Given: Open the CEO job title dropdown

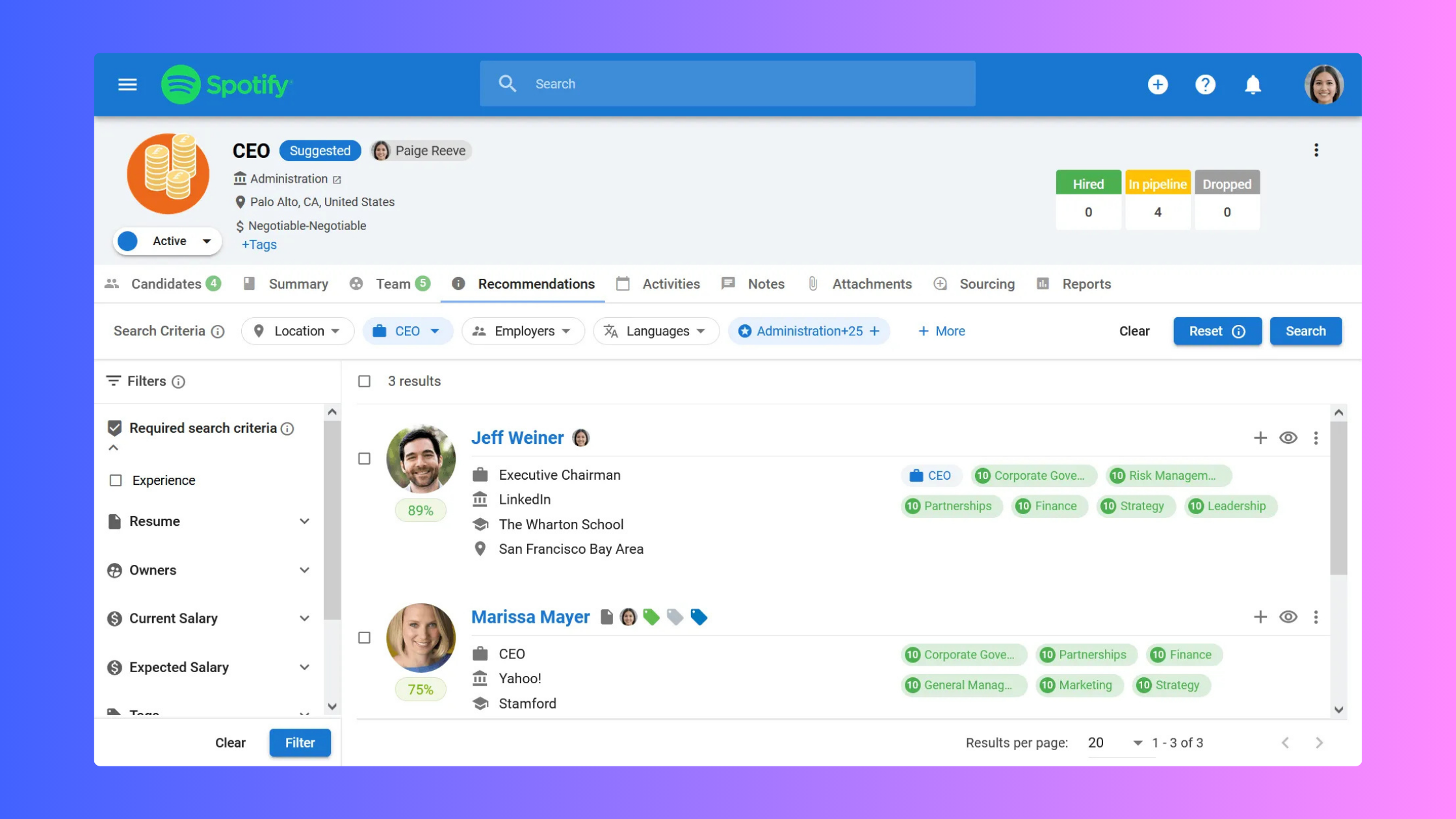Looking at the screenshot, I should (x=408, y=331).
